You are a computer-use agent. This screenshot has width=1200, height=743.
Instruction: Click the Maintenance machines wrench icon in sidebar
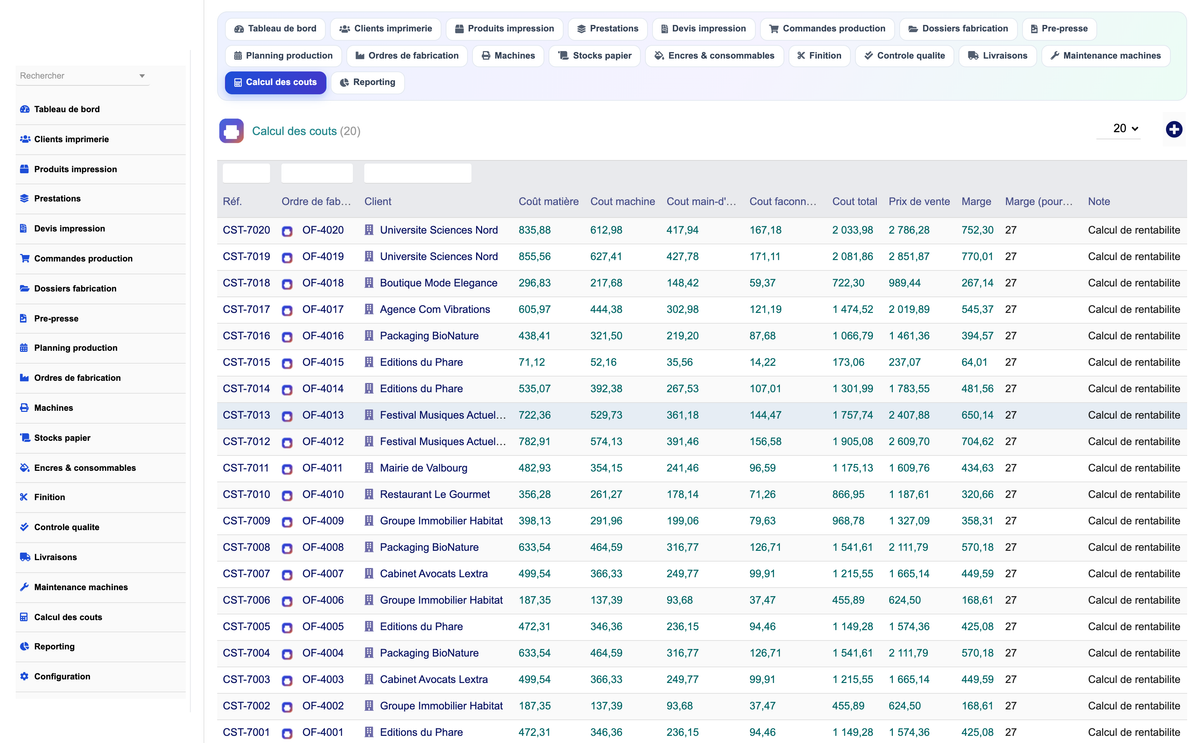pyautogui.click(x=25, y=587)
